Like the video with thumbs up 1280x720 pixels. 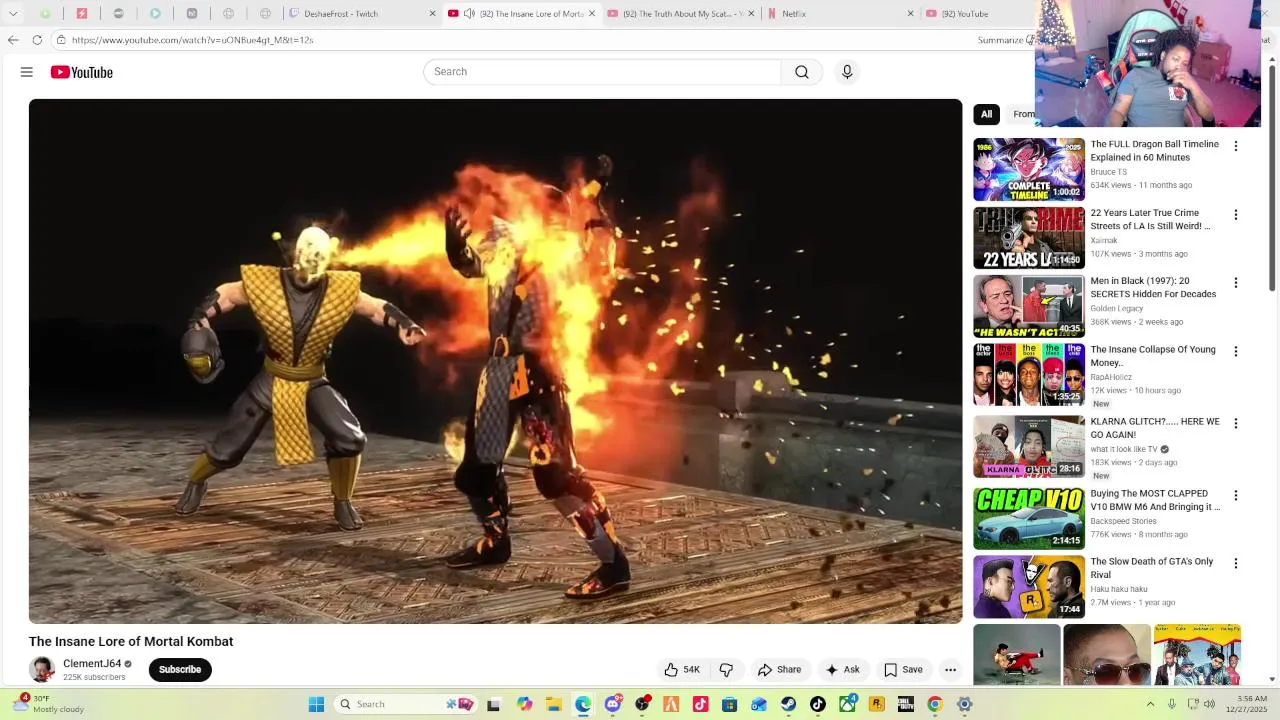click(682, 670)
